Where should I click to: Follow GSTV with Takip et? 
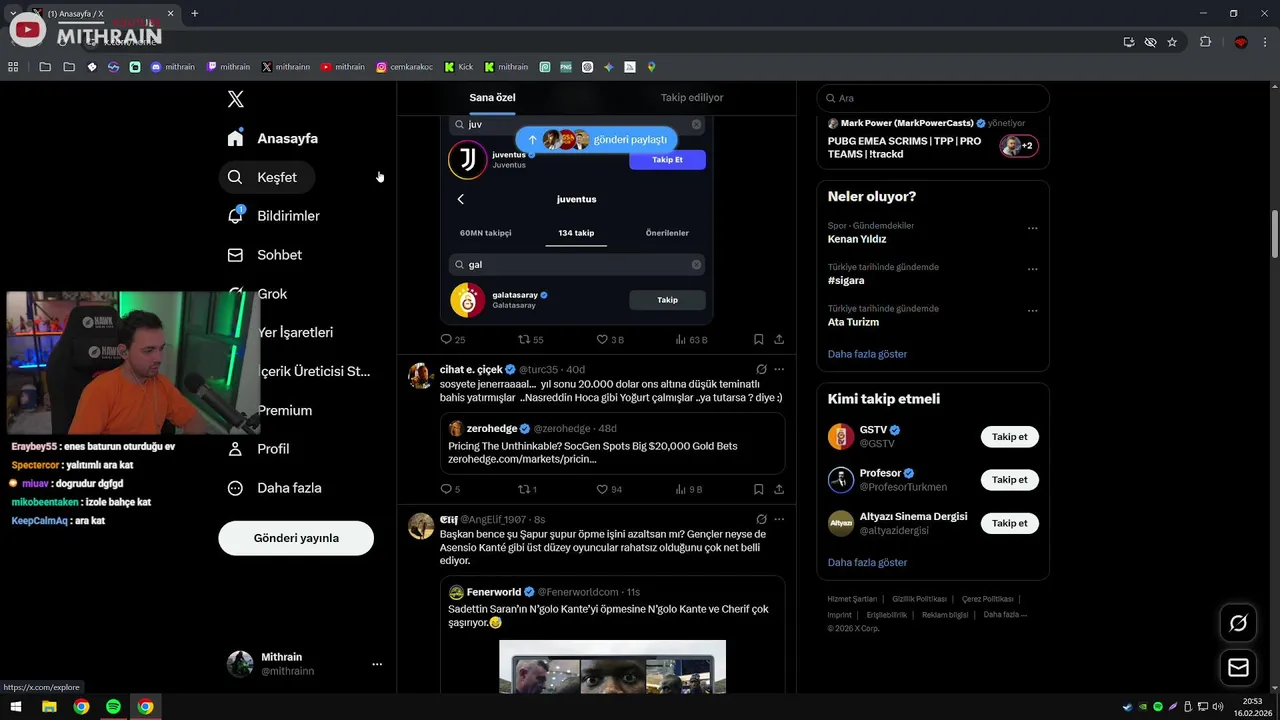pyautogui.click(x=1009, y=437)
